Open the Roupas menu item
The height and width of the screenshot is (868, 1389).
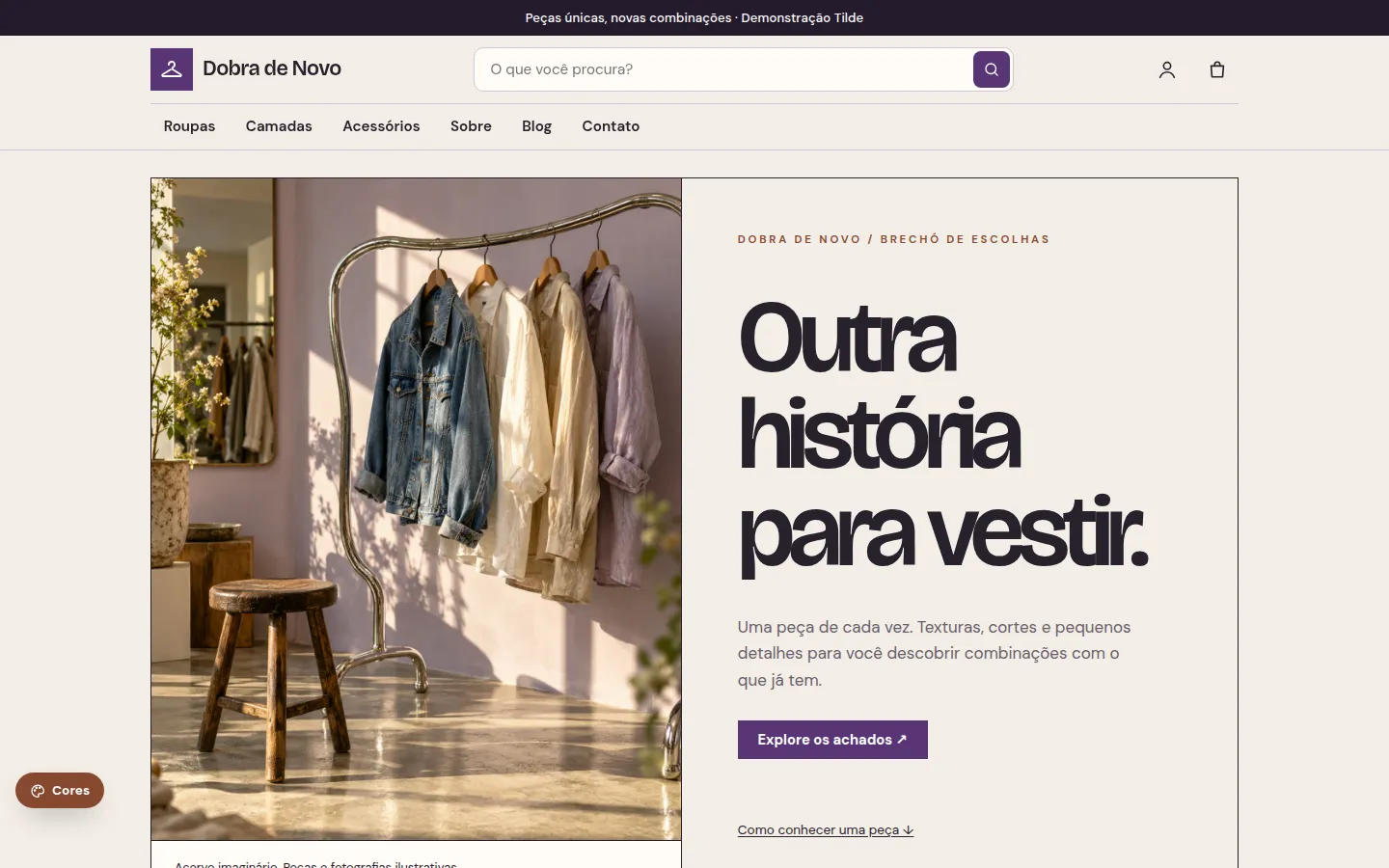[x=189, y=126]
